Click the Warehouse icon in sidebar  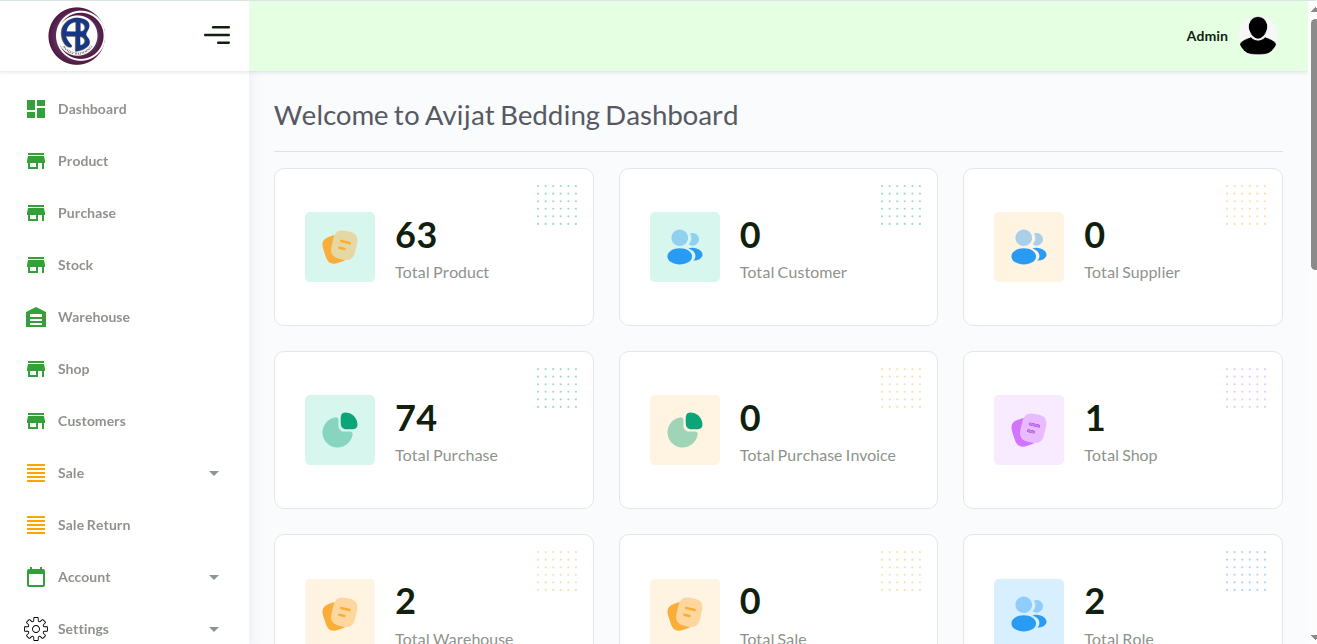36,317
